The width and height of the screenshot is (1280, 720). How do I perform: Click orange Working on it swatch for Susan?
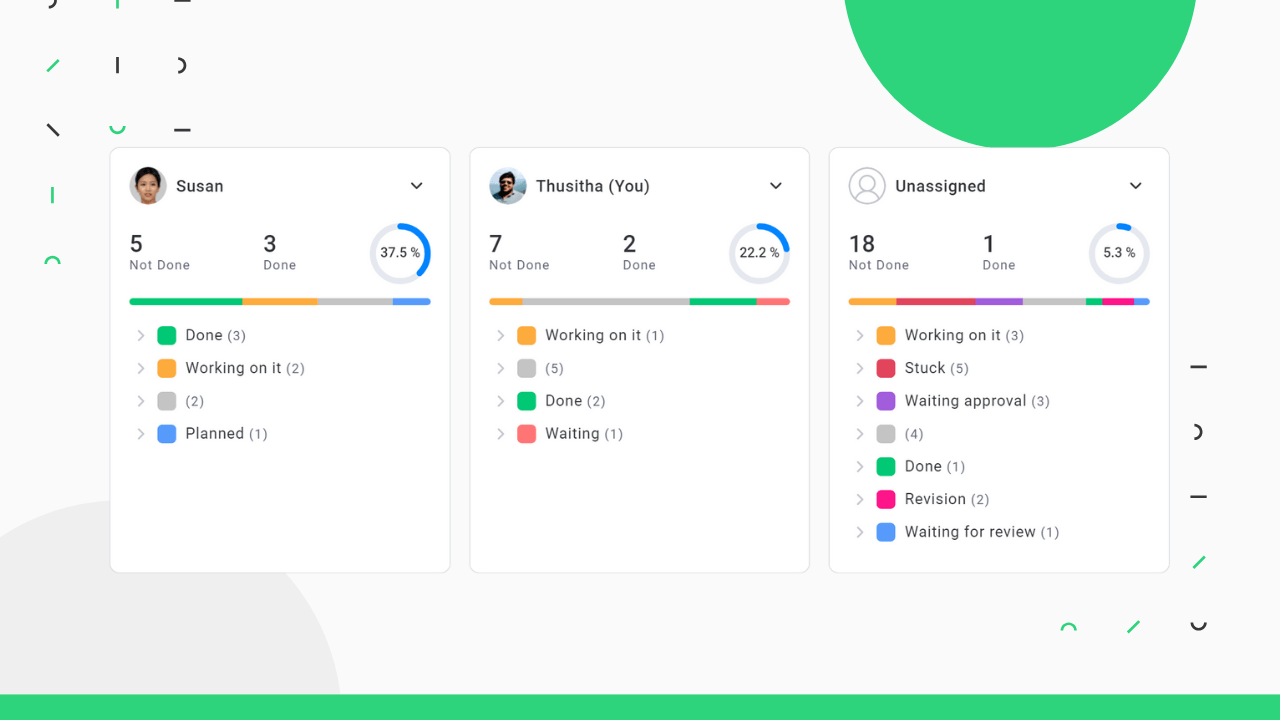click(167, 368)
